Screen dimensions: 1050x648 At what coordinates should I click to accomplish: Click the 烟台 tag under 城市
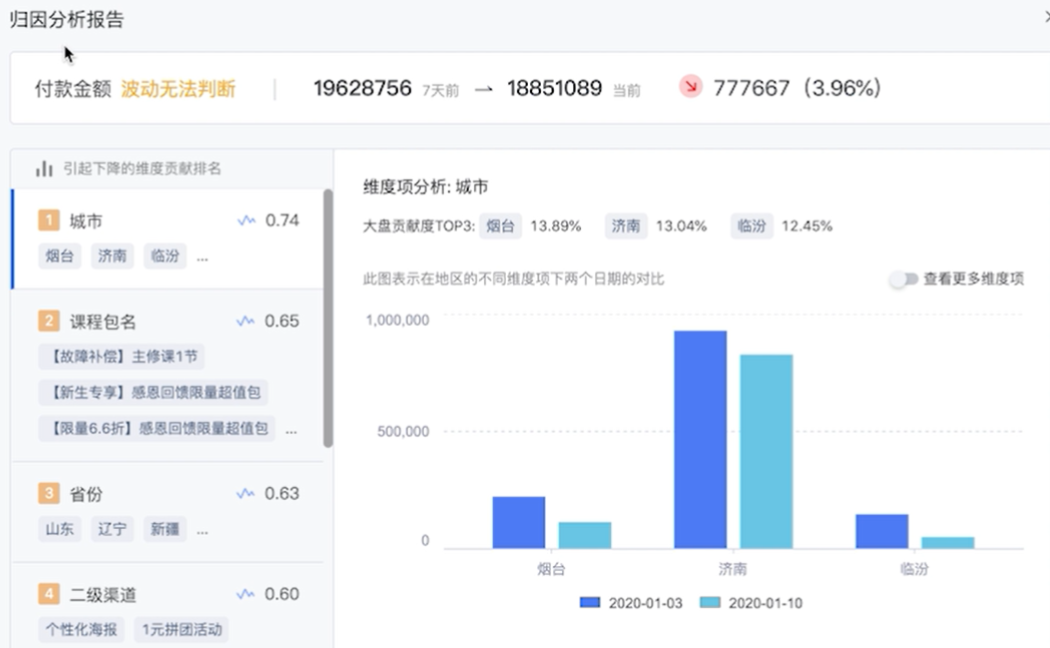point(60,256)
